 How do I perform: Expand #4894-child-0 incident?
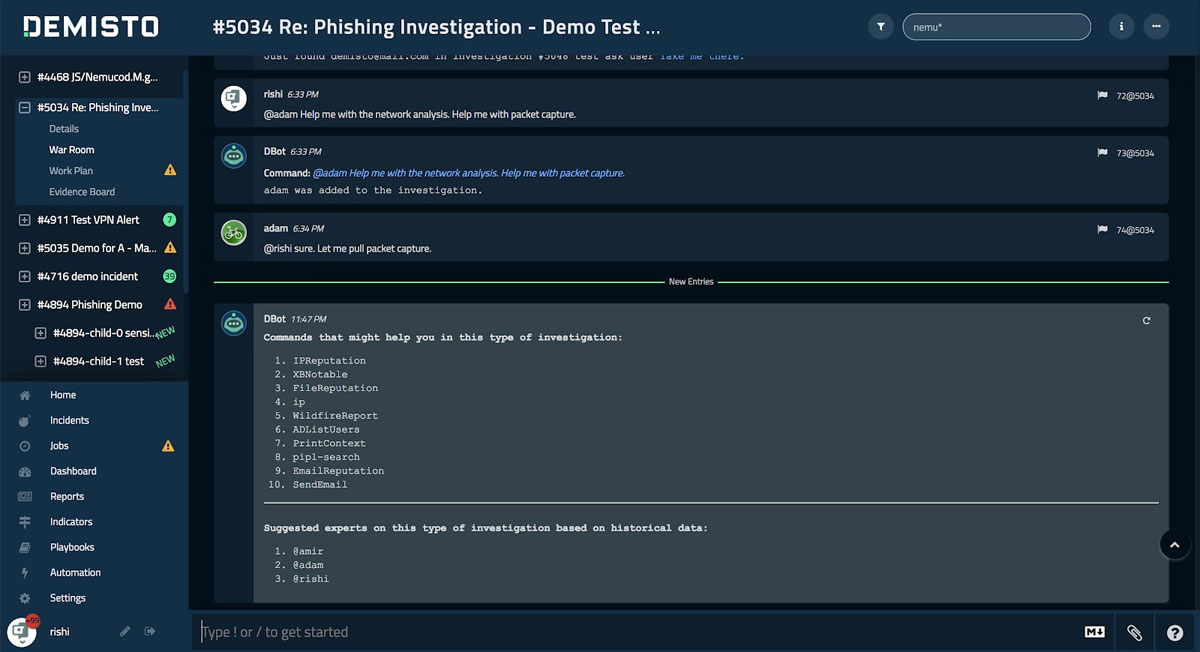pyautogui.click(x=41, y=333)
